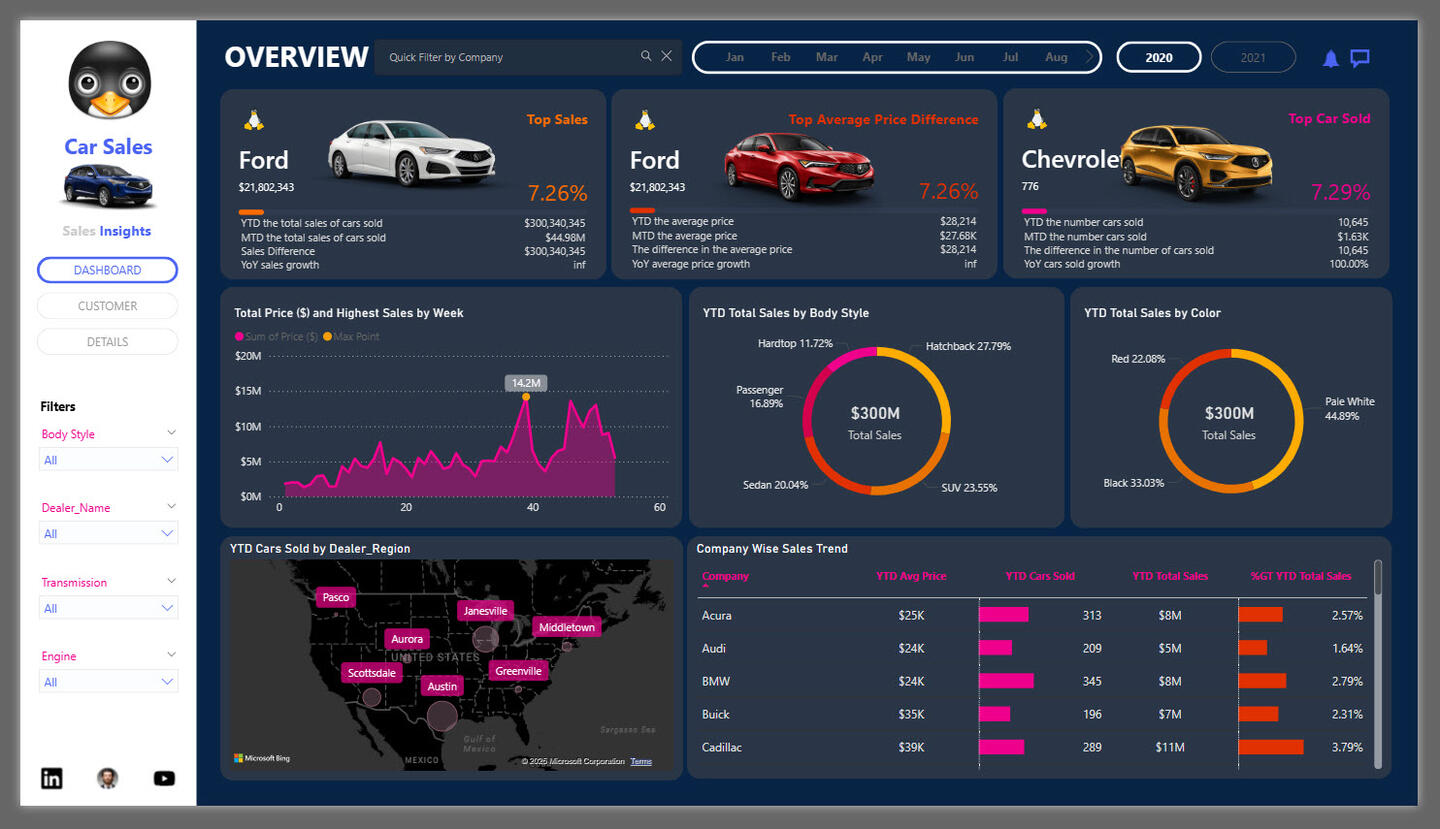Click penguin icon on Top Average Price card
1440x829 pixels.
pos(645,120)
